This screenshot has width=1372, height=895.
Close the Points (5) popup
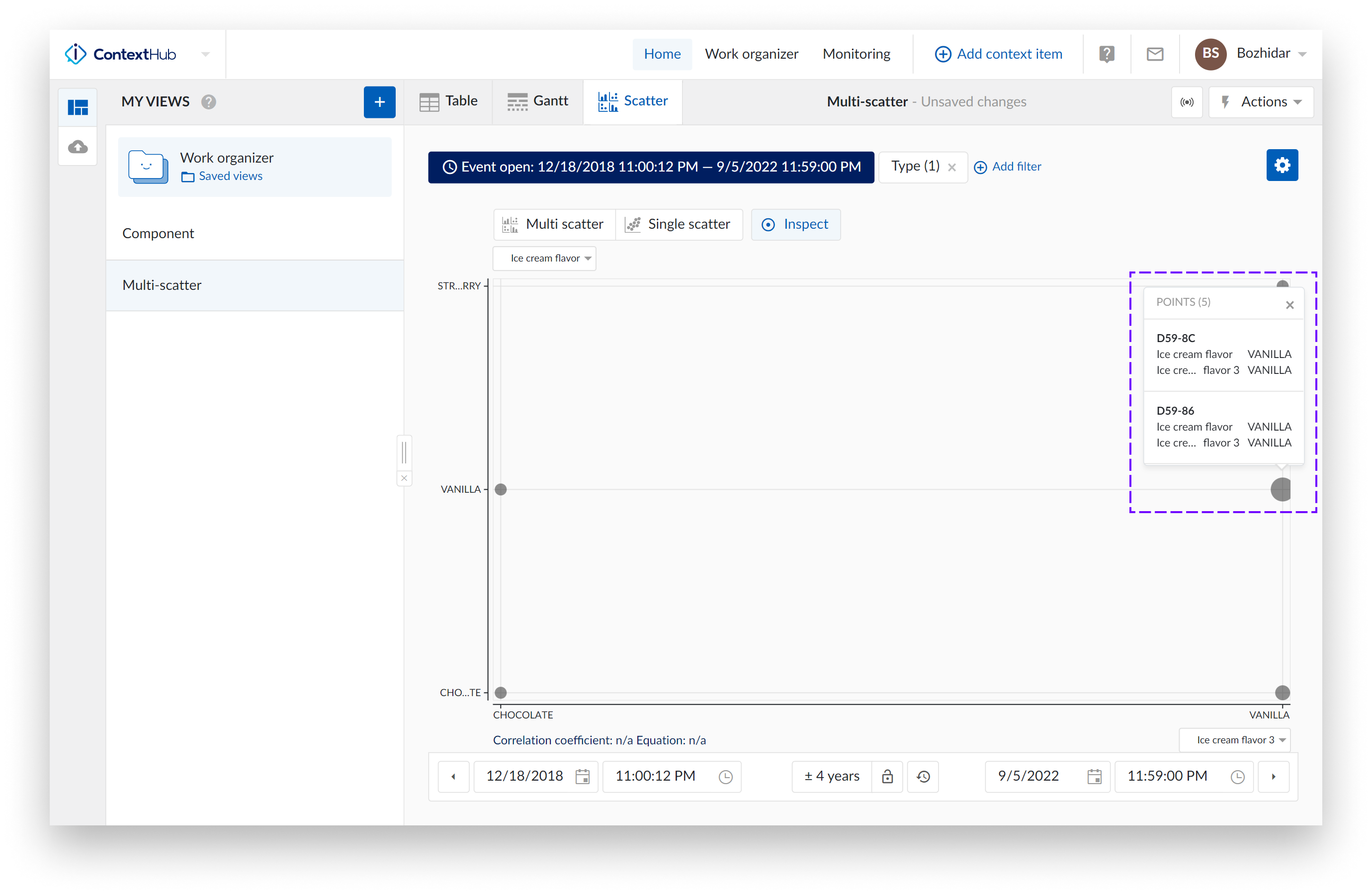pyautogui.click(x=1289, y=305)
